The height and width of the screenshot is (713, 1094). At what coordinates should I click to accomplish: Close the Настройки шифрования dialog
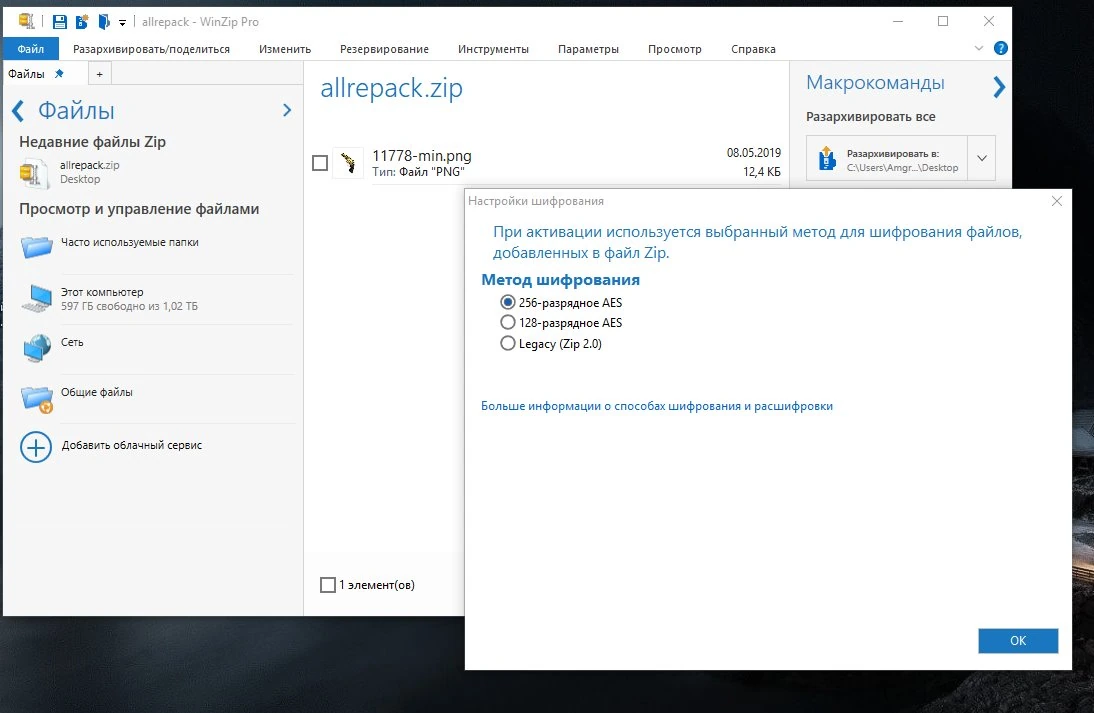[1057, 201]
